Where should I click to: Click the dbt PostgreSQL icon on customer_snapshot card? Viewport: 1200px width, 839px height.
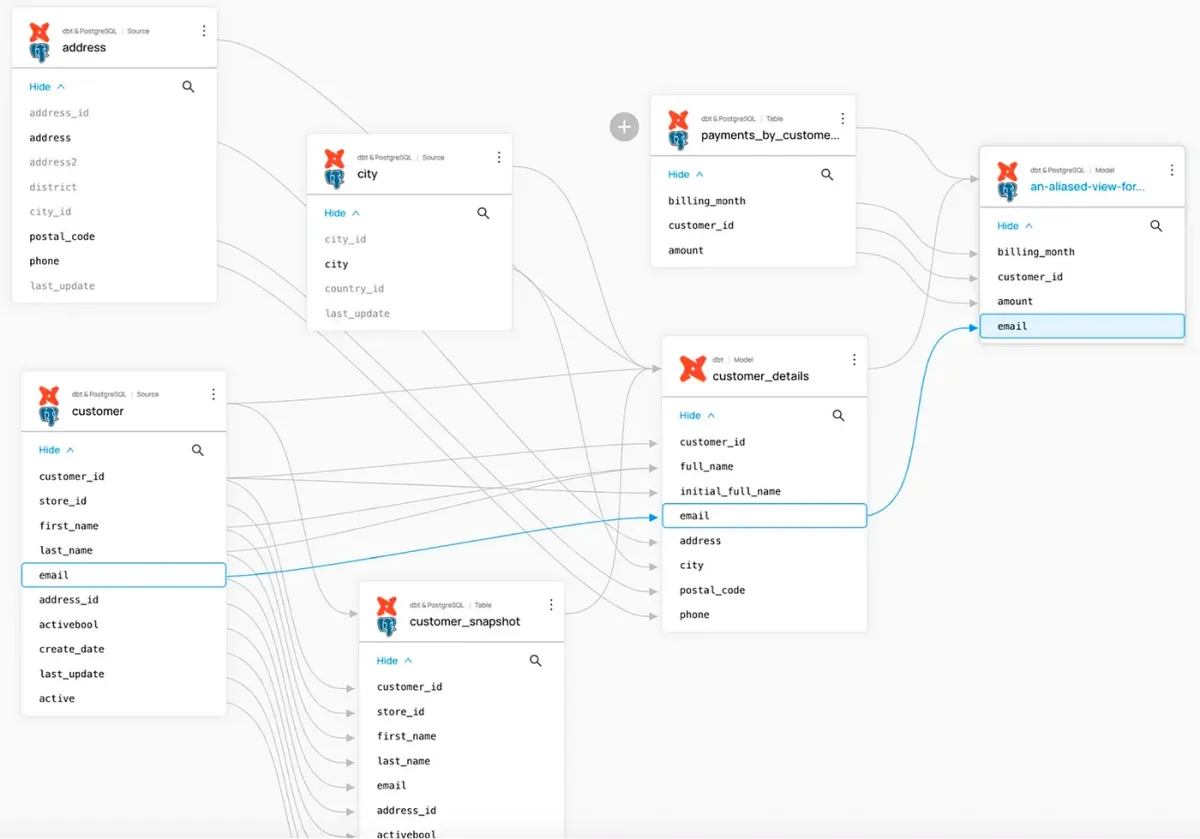point(386,616)
